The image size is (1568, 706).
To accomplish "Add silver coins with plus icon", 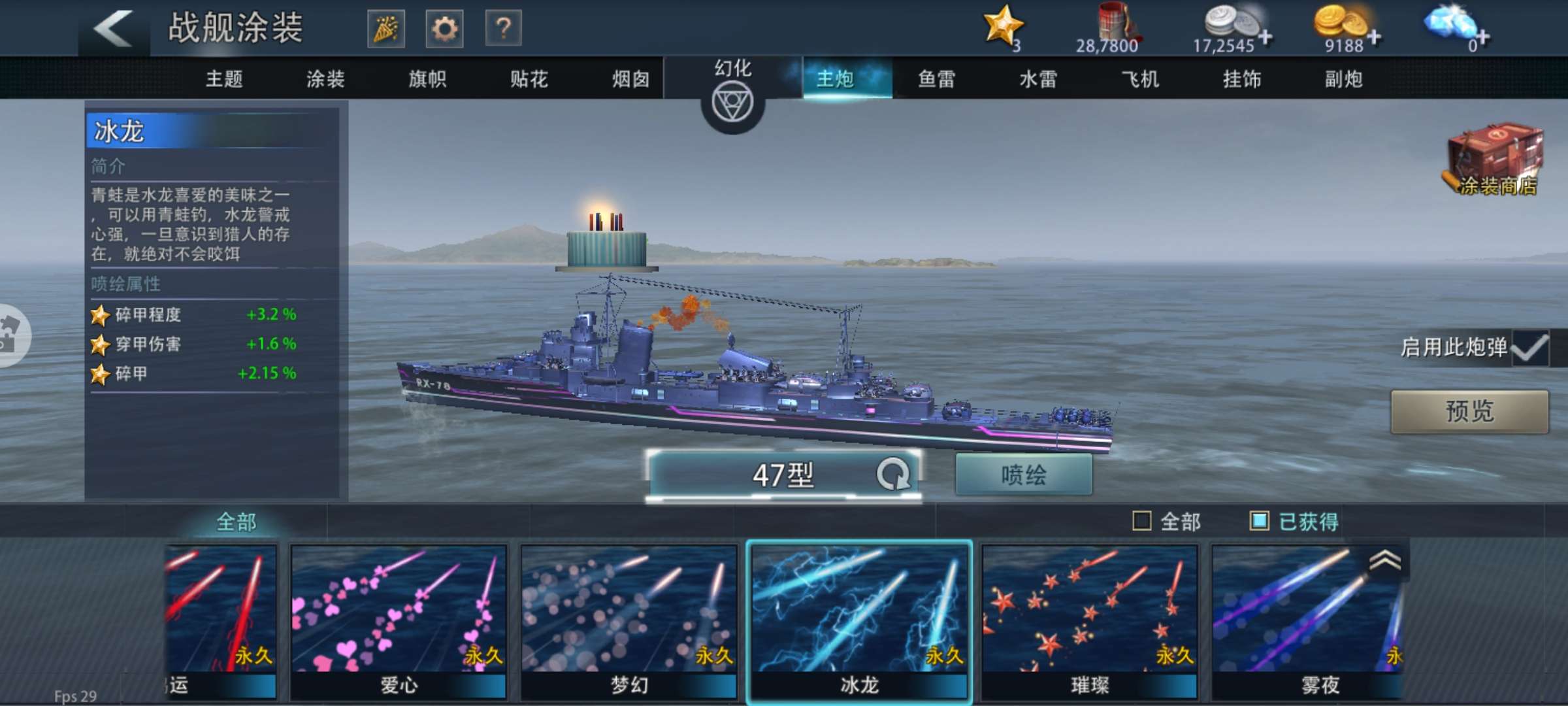I will coord(1265,38).
